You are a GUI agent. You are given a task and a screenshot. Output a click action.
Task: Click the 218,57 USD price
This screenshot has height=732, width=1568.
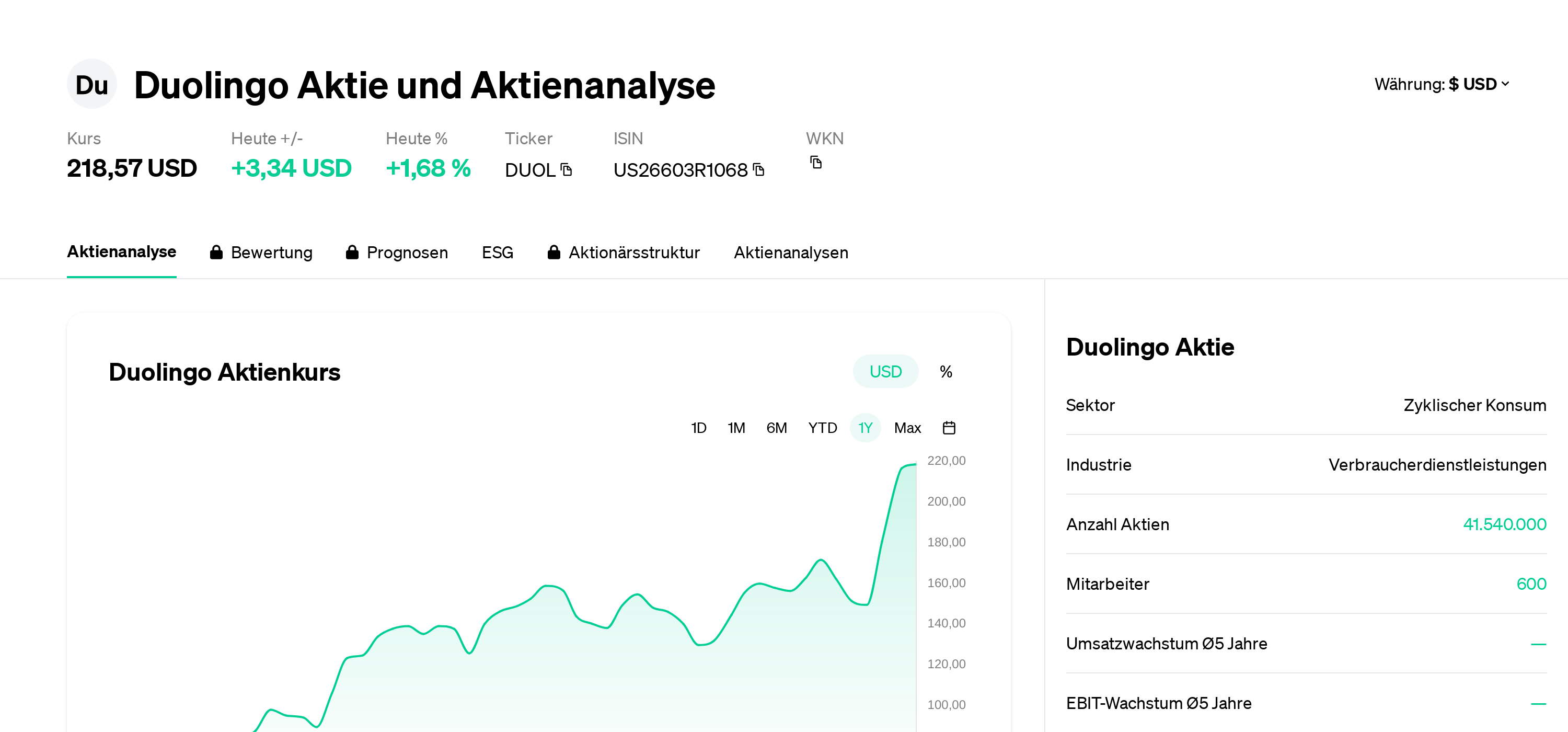132,168
